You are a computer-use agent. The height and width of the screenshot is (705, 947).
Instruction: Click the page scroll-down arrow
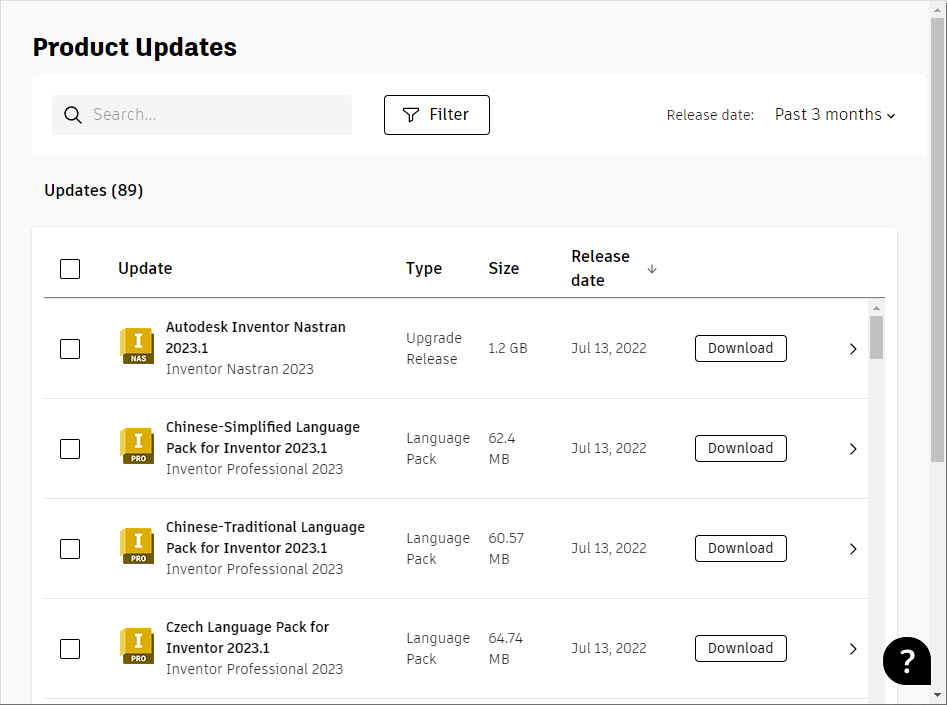(x=937, y=695)
